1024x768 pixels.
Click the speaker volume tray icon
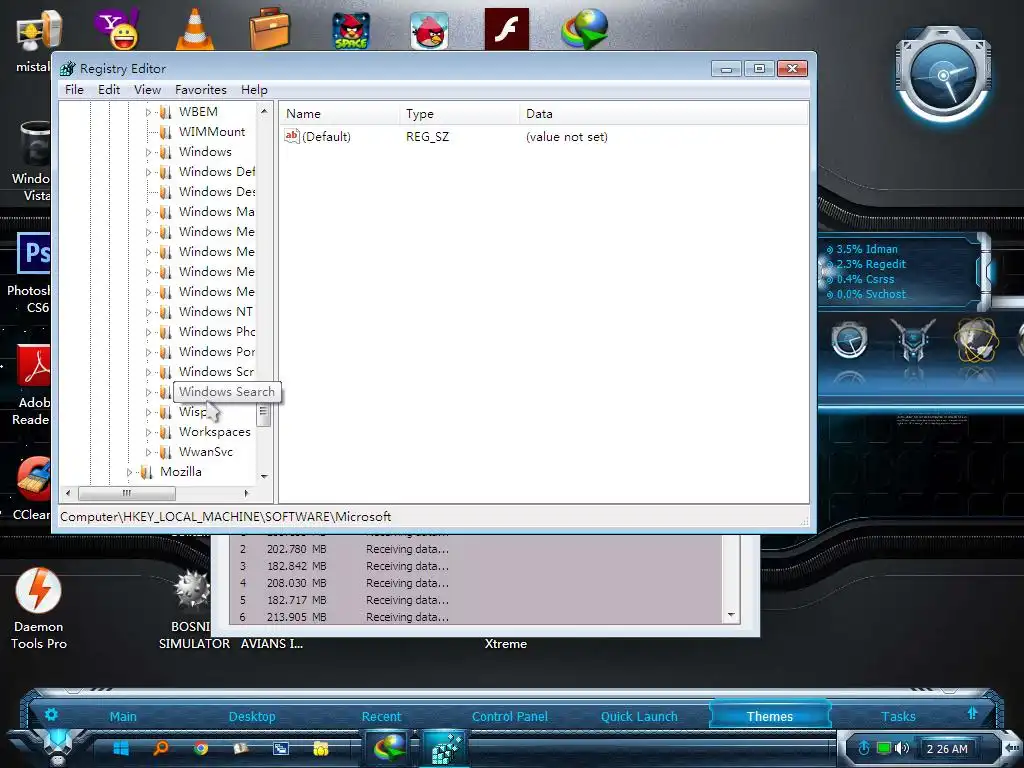click(x=902, y=748)
